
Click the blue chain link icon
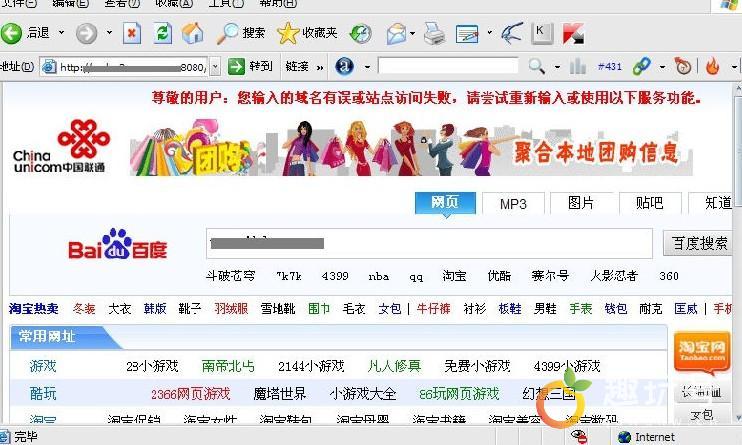641,66
